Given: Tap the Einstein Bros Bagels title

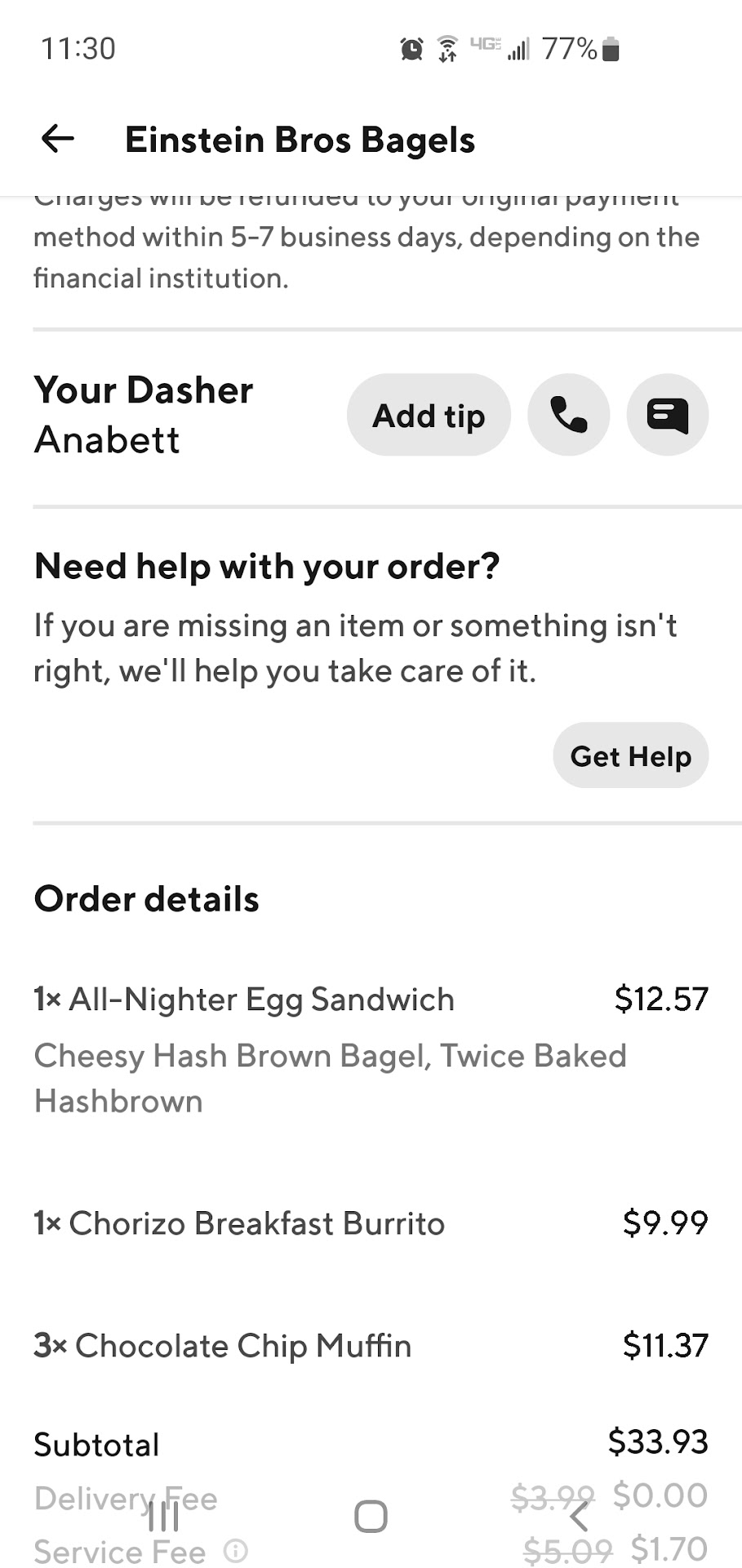Looking at the screenshot, I should coord(300,140).
